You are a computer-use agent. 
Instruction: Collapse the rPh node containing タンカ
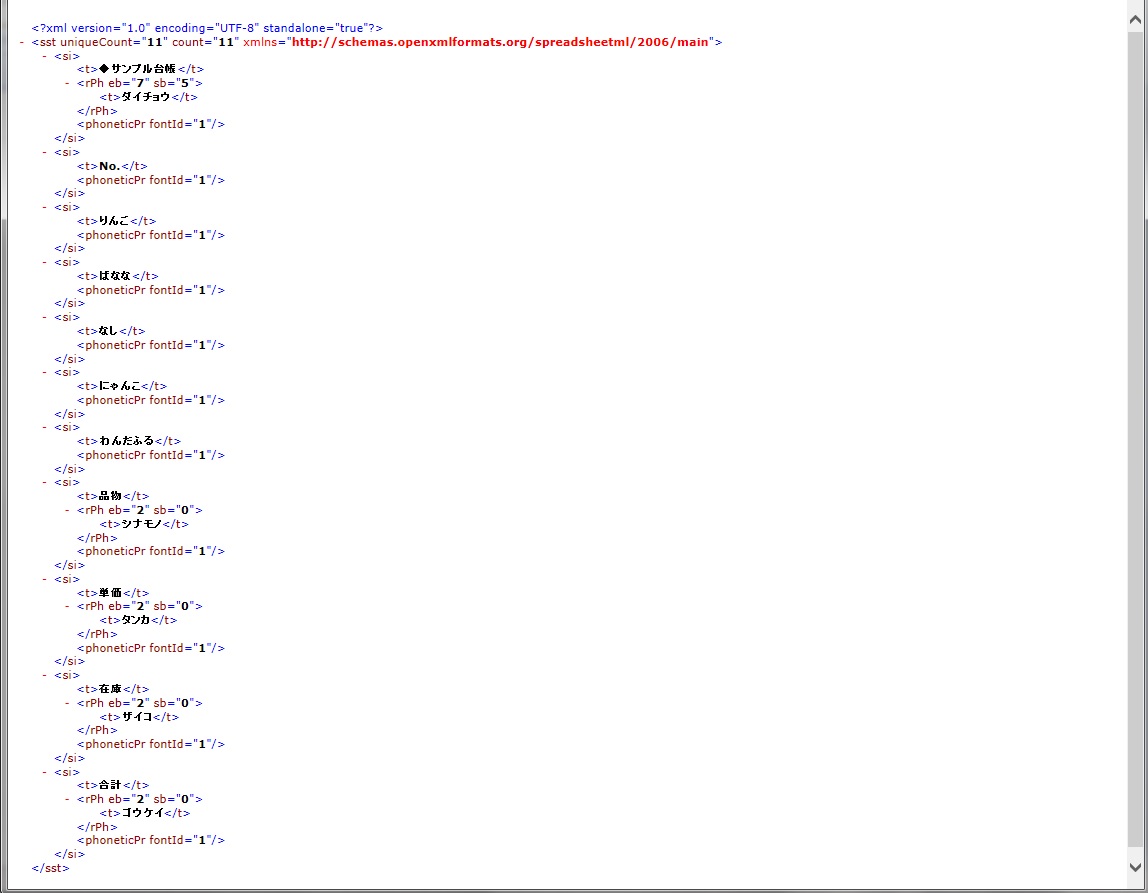tap(67, 606)
